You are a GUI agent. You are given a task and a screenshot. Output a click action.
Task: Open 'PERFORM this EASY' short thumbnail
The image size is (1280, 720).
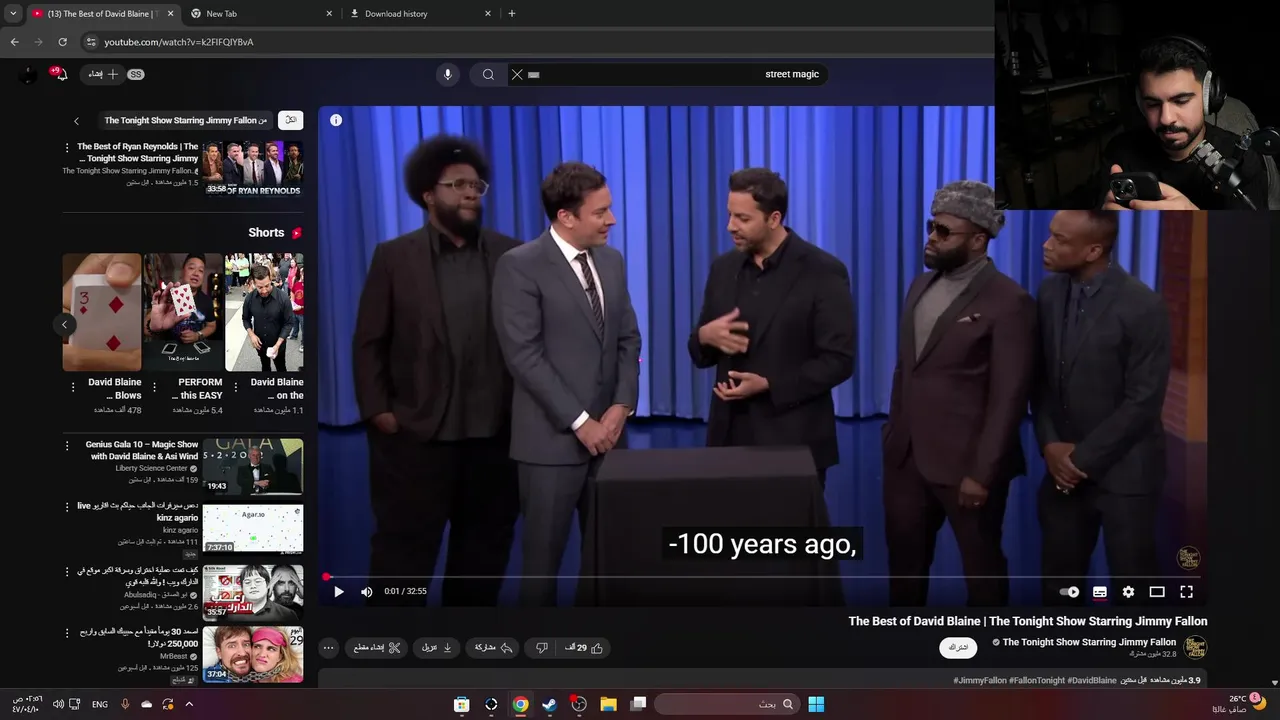click(x=183, y=312)
